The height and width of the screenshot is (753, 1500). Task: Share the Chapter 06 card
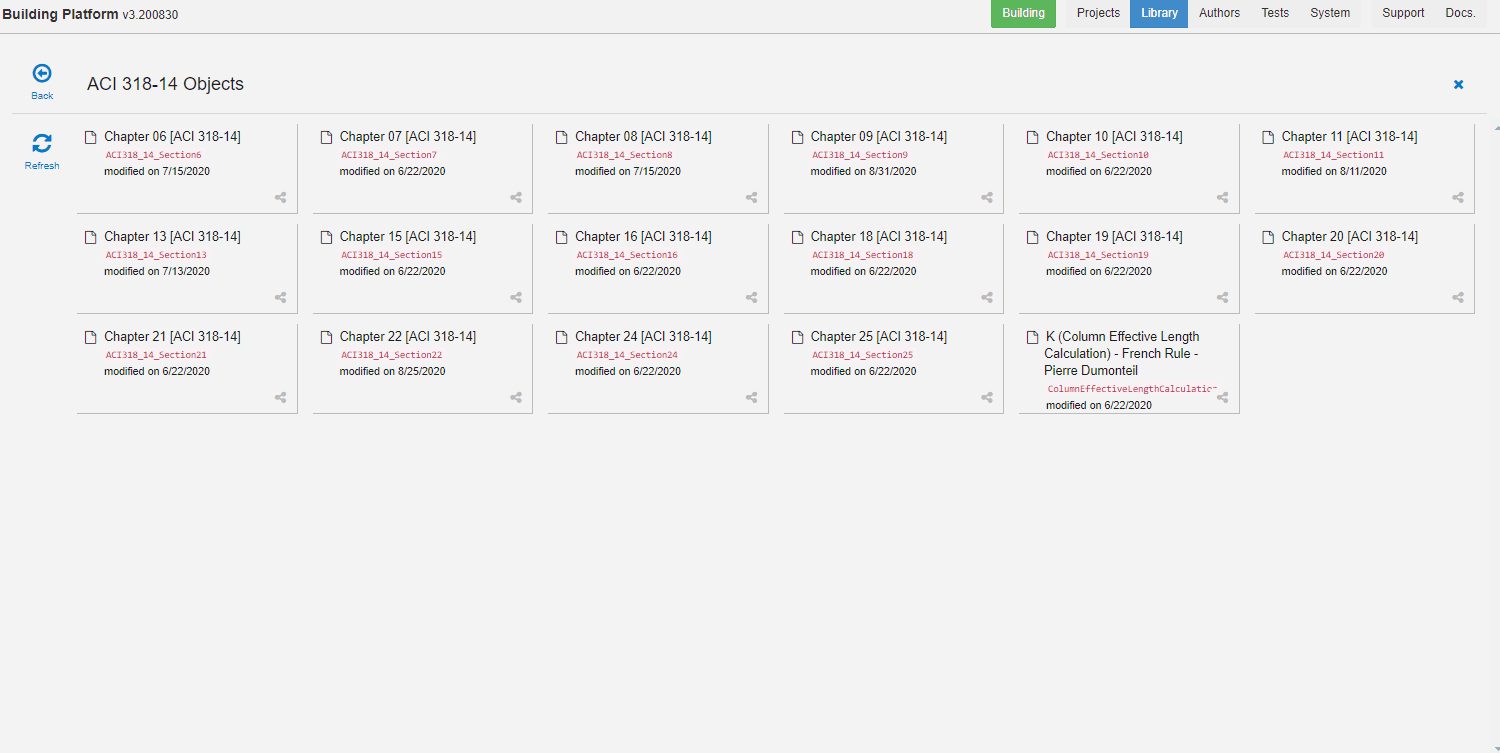tap(281, 198)
